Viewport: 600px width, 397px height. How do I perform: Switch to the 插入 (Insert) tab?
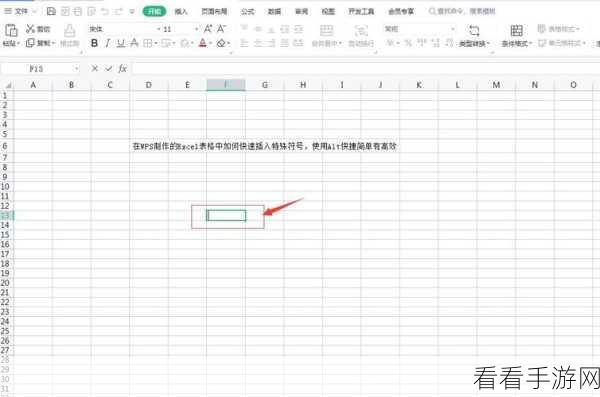point(181,11)
